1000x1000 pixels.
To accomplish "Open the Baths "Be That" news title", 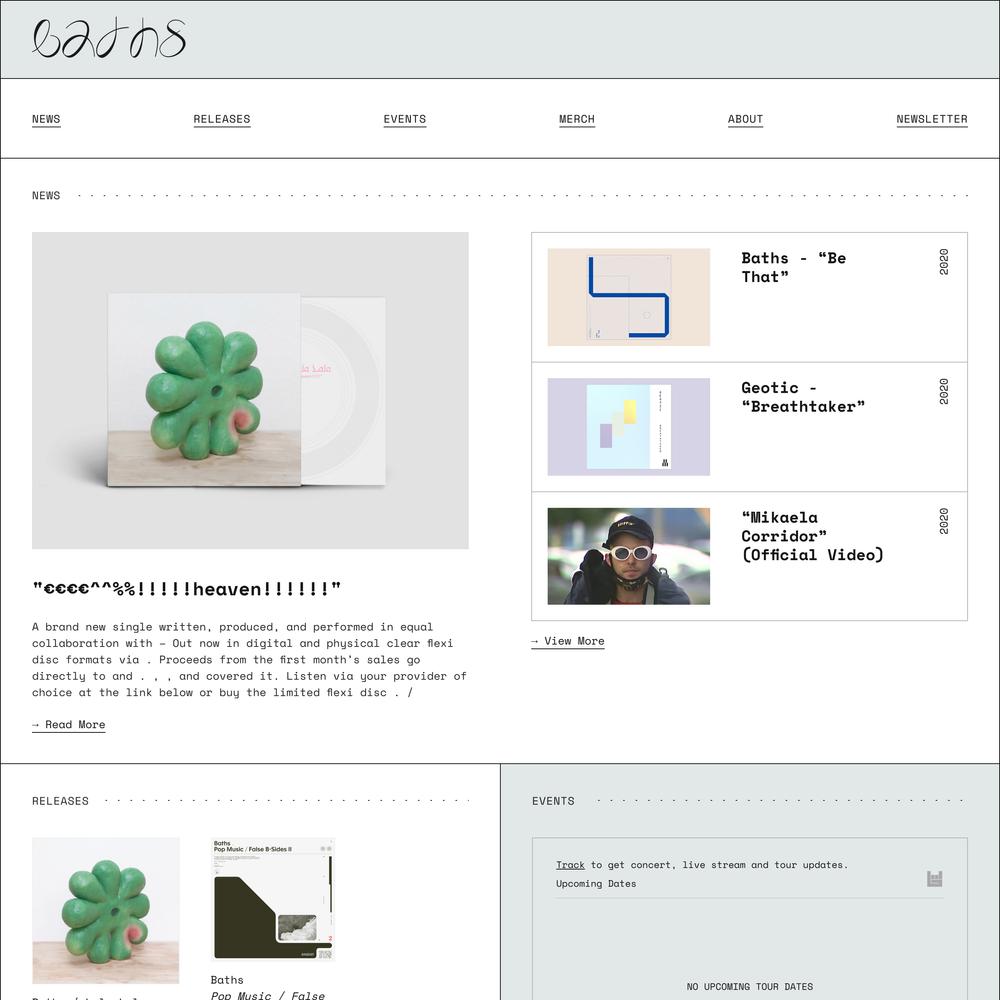I will click(x=793, y=267).
